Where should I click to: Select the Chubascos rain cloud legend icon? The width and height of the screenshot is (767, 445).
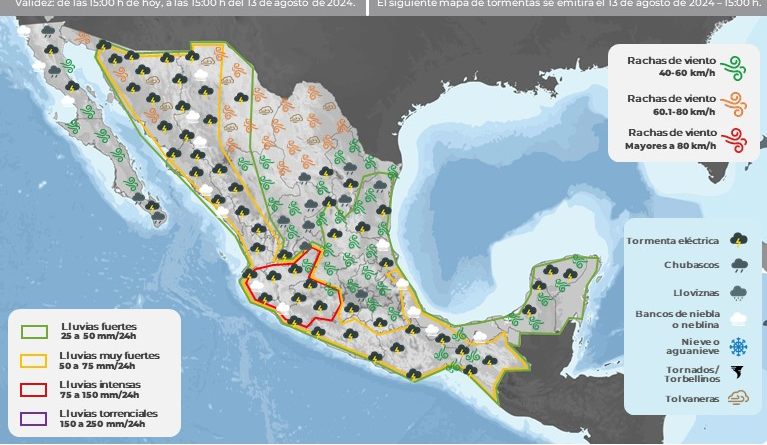click(737, 266)
